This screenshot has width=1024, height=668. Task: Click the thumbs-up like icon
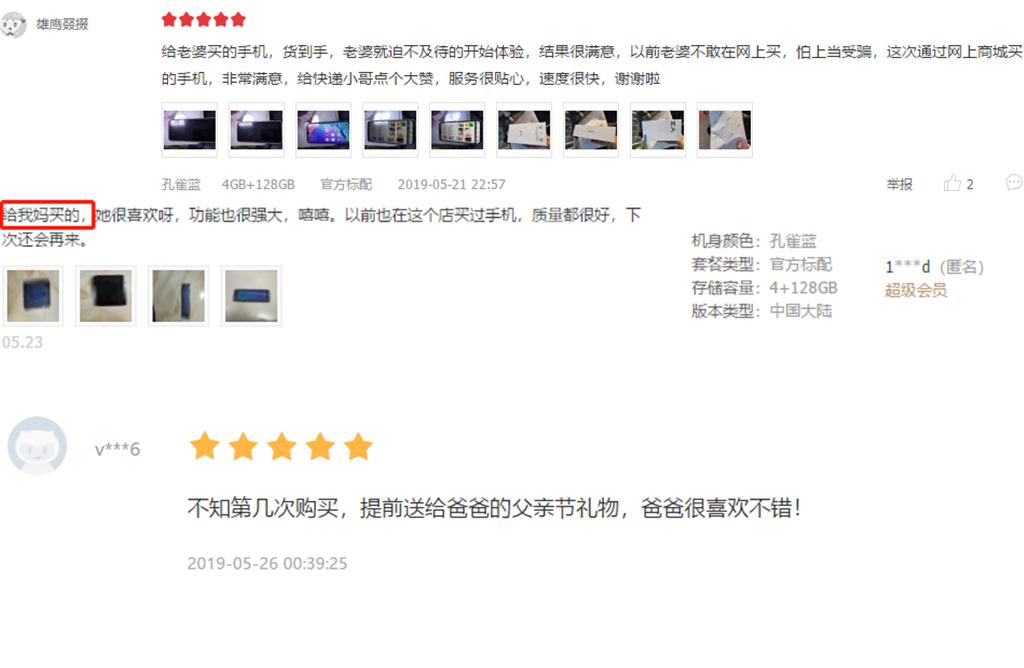[952, 183]
